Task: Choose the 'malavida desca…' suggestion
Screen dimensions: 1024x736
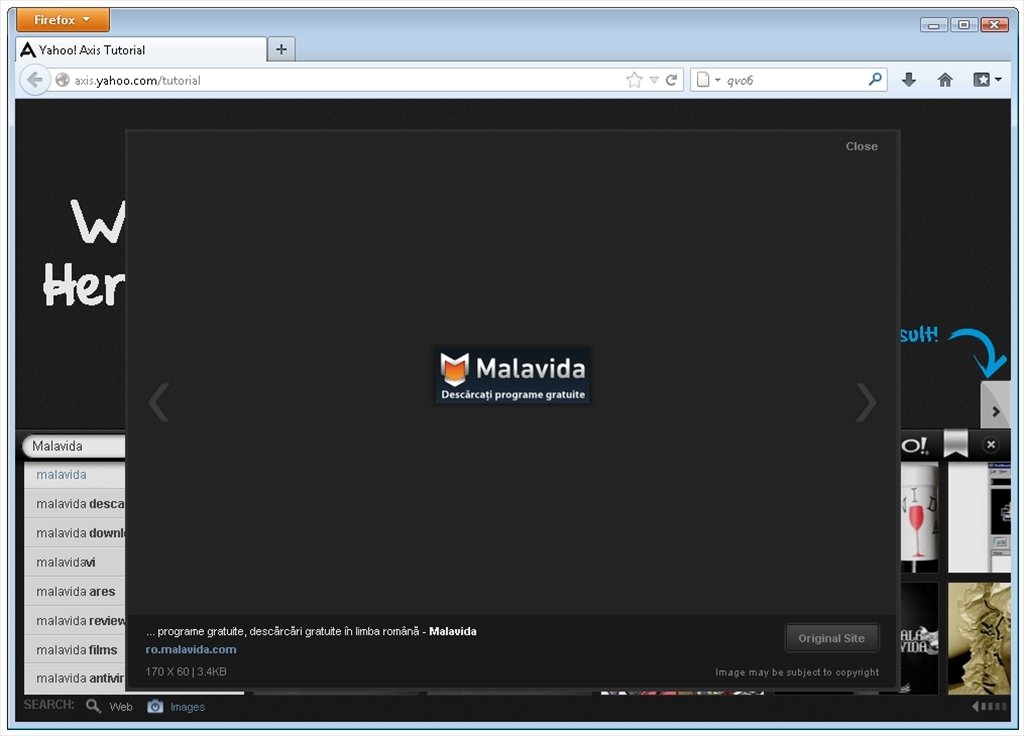Action: tap(74, 504)
